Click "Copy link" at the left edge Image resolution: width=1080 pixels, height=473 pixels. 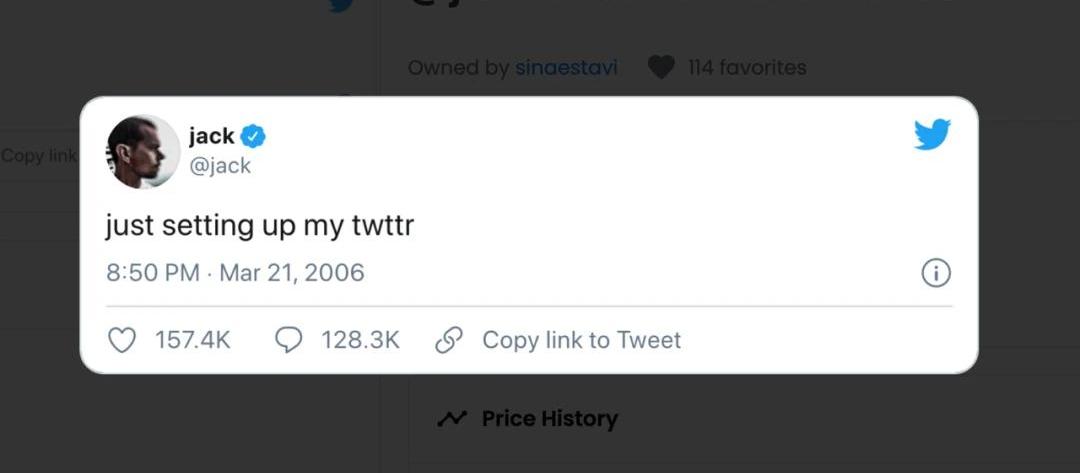tap(38, 156)
